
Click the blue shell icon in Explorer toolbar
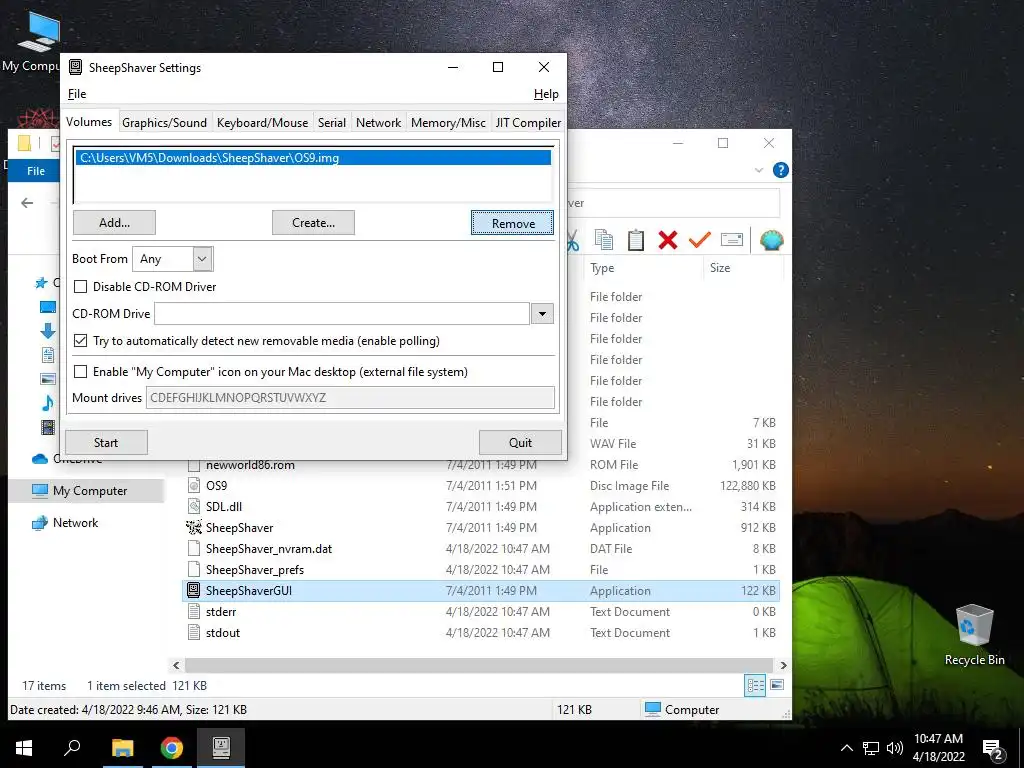771,240
